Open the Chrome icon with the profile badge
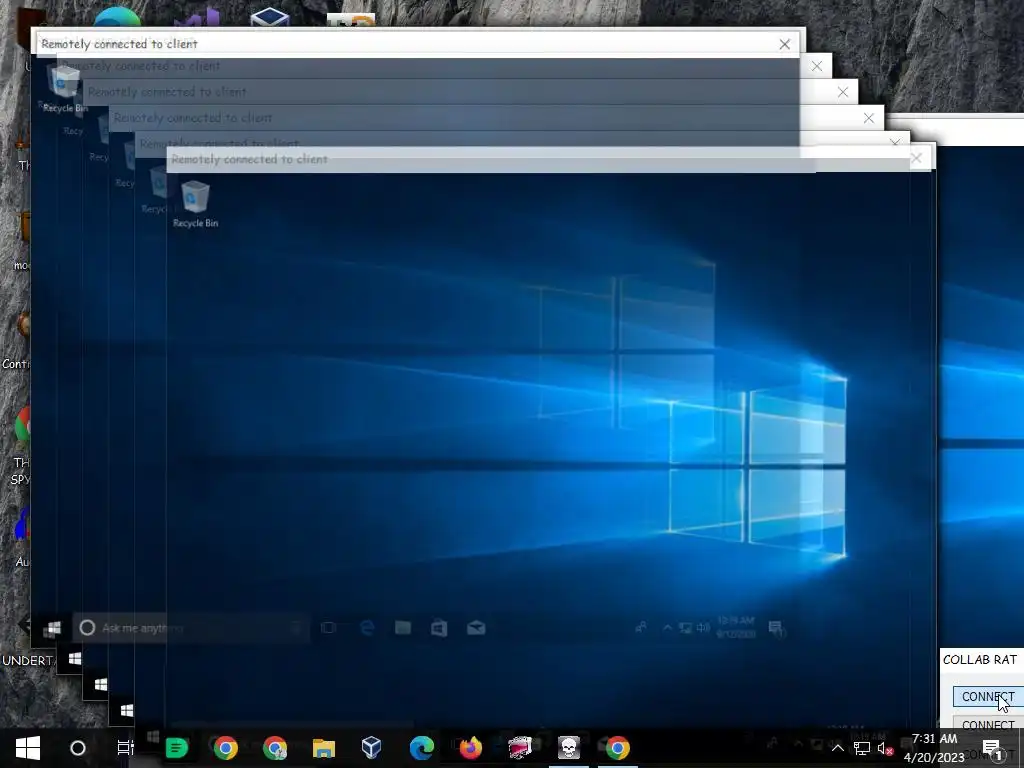 click(x=275, y=748)
